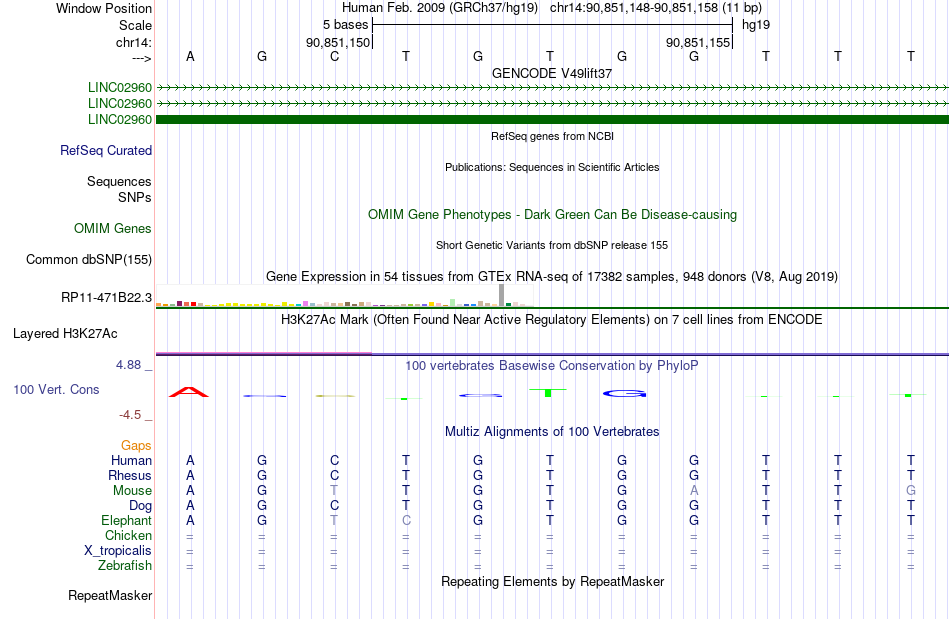Click the solid green LINC02960 exon bar
The width and height of the screenshot is (950, 619).
click(552, 119)
